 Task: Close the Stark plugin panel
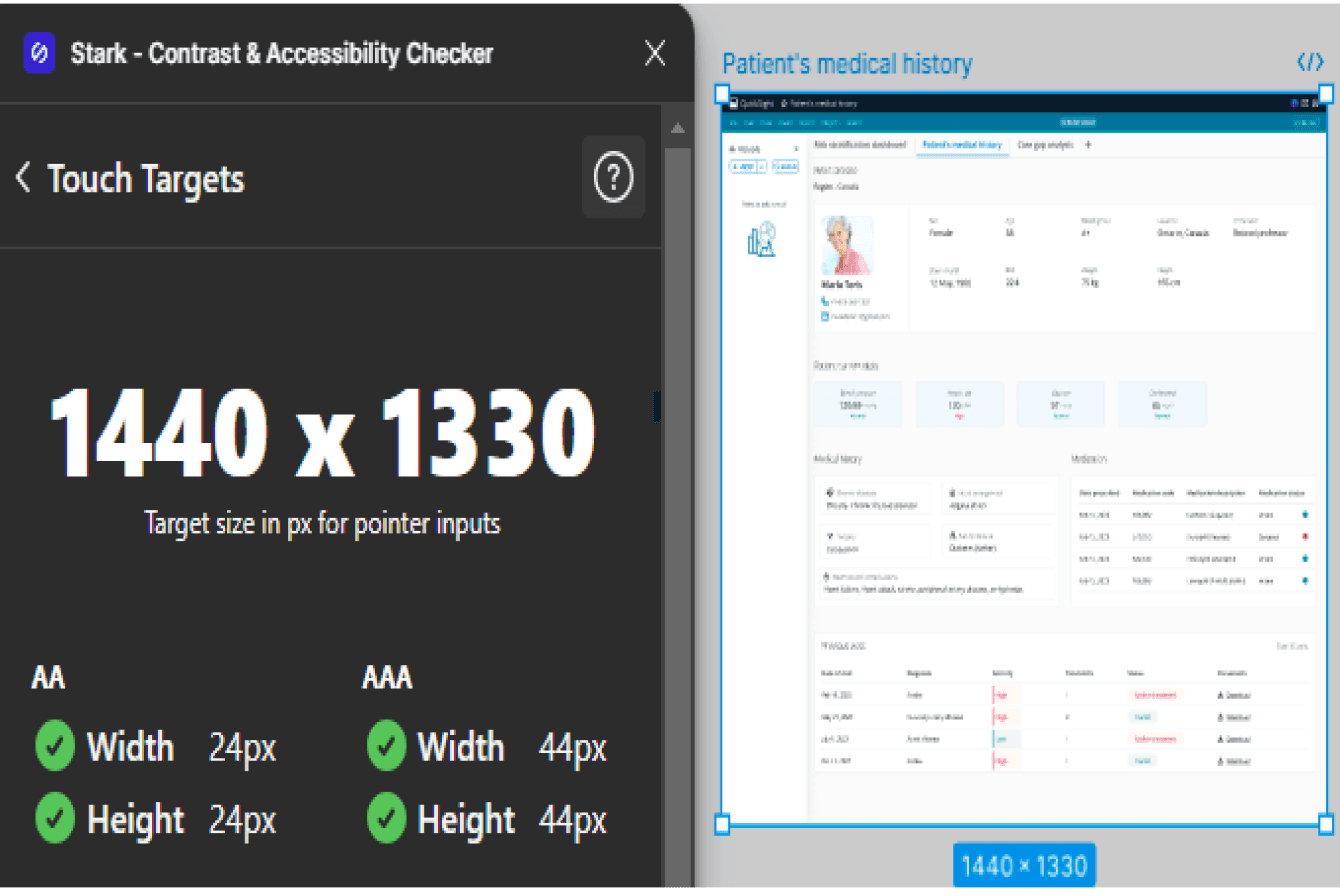655,53
